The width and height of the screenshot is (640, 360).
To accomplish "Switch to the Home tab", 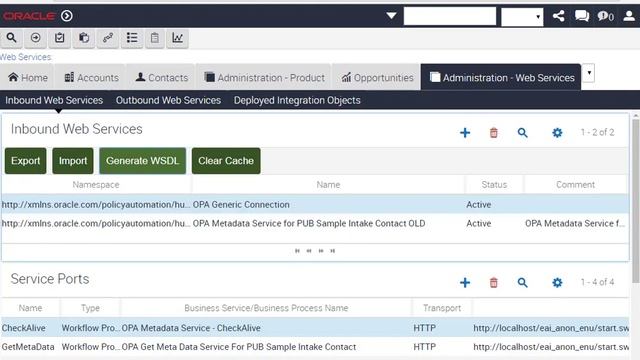I will (28, 78).
